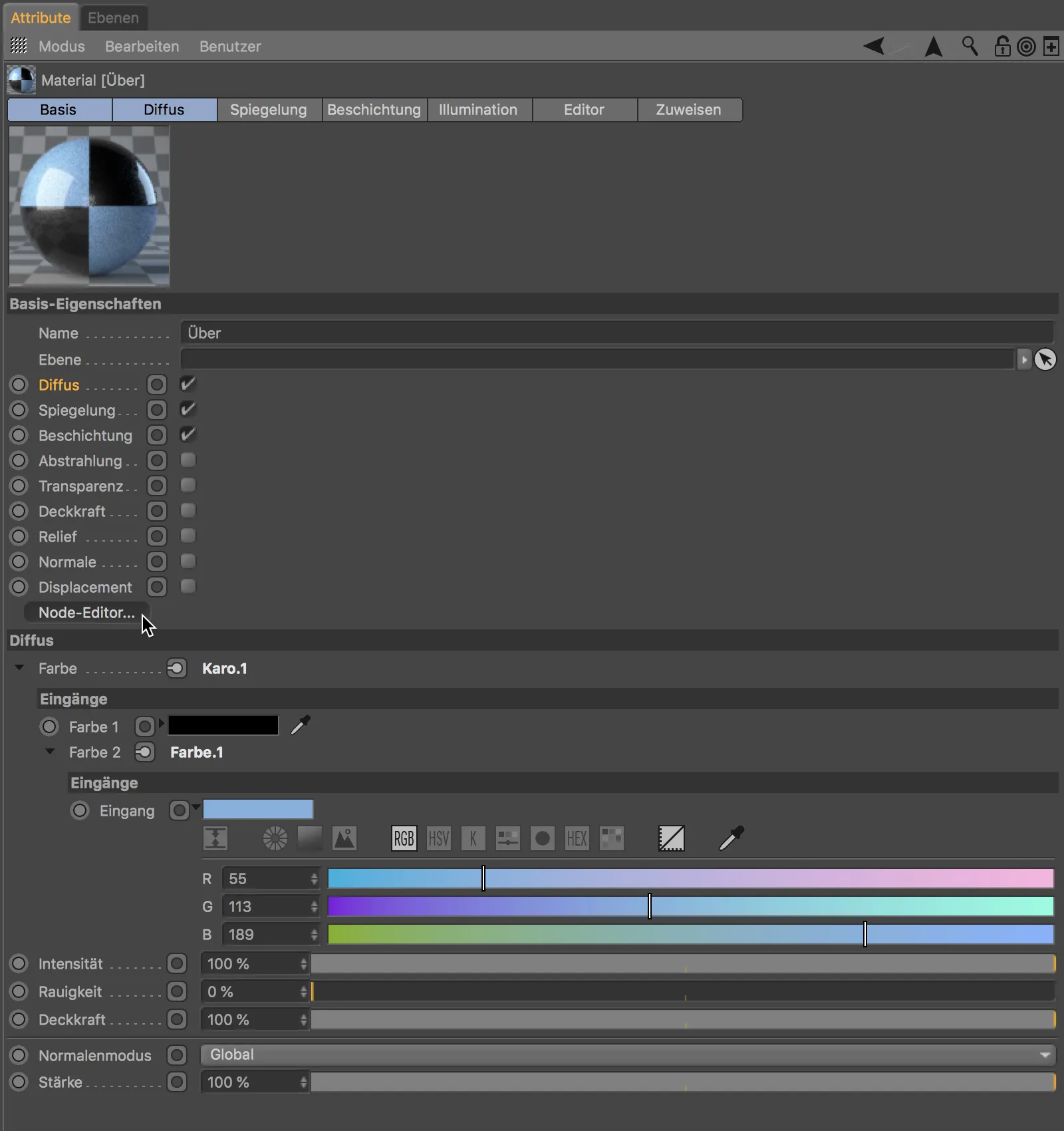Select RGB slider mode
The image size is (1064, 1131).
pyautogui.click(x=404, y=838)
